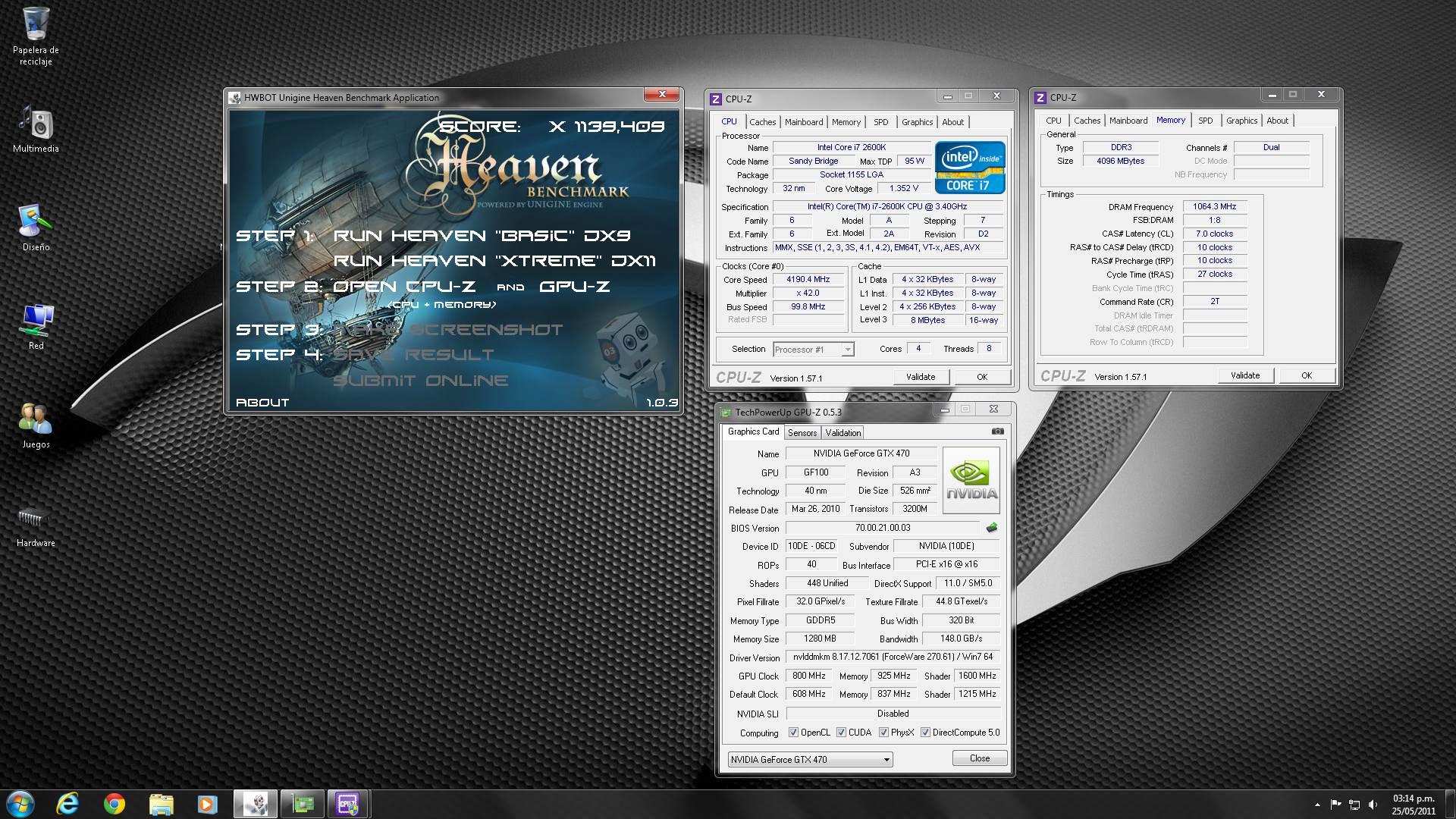This screenshot has height=819, width=1456.
Task: Switch to Validation tab in GPU-Z
Action: (843, 433)
